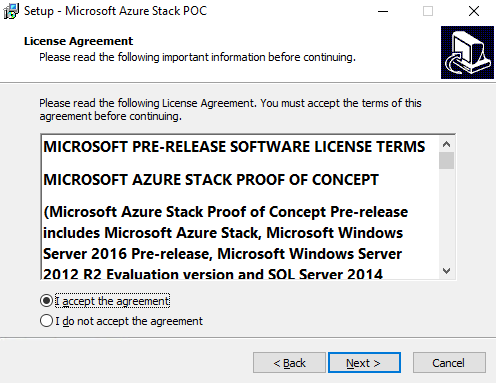Screen dimensions: 496x383
Task: Click inside the license paragraph mentioning Windows Server 2016
Action: click(225, 243)
